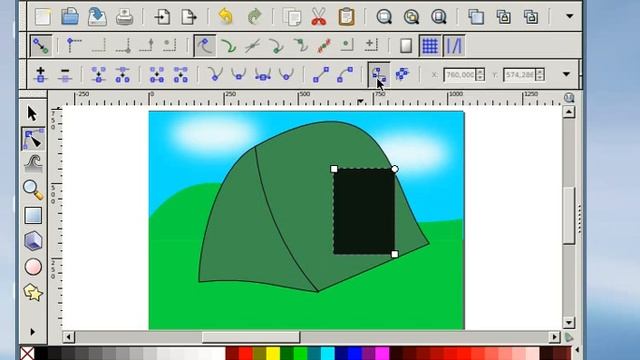The height and width of the screenshot is (360, 640).
Task: Select the Star and polygon tool
Action: (33, 292)
